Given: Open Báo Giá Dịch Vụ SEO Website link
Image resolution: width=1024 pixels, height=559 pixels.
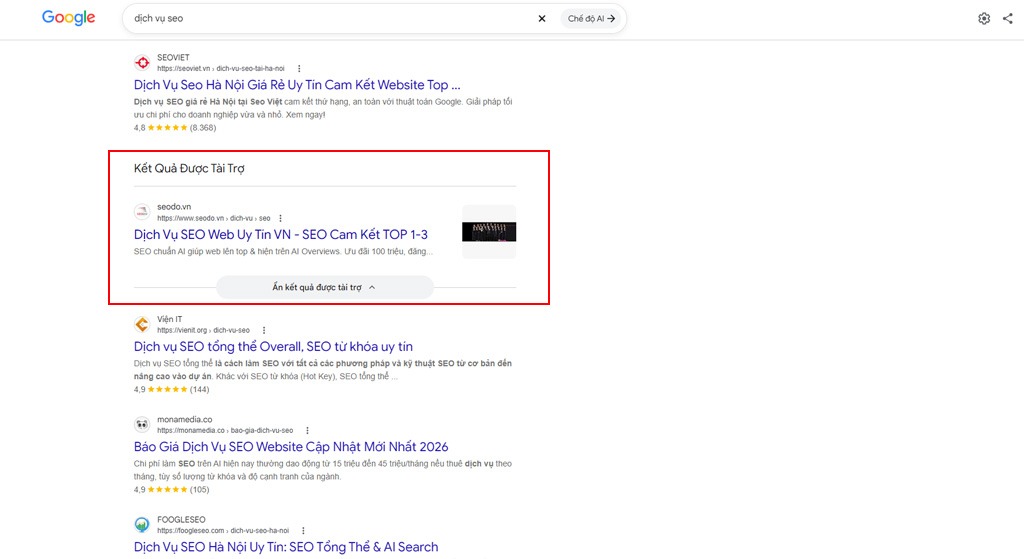Looking at the screenshot, I should pos(291,447).
